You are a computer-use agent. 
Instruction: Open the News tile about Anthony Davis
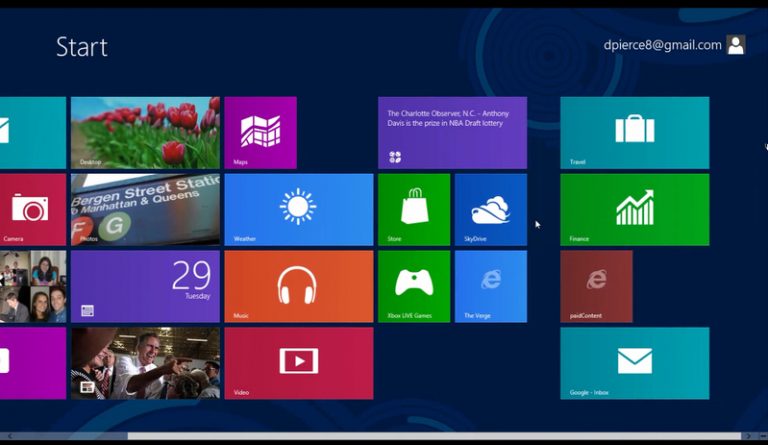pyautogui.click(x=453, y=133)
